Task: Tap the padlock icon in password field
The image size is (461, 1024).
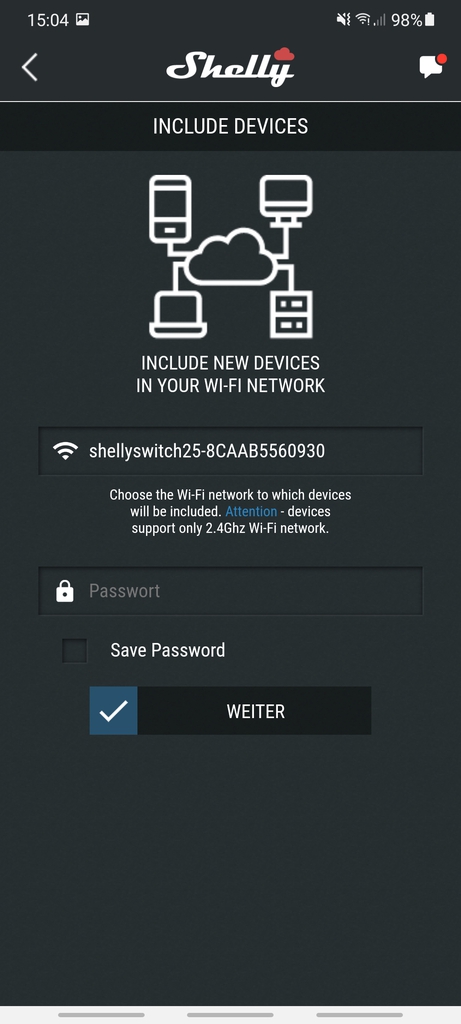Action: [65, 591]
